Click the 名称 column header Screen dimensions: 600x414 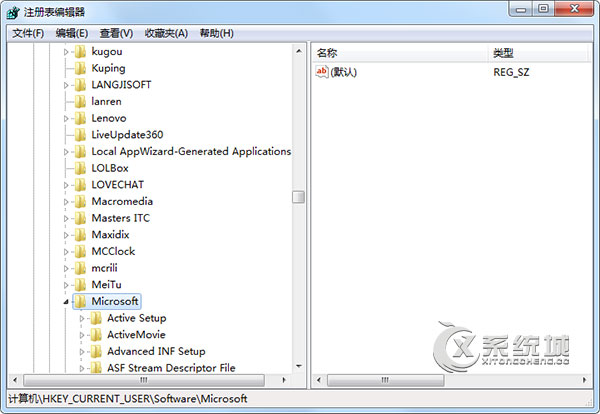pos(401,53)
